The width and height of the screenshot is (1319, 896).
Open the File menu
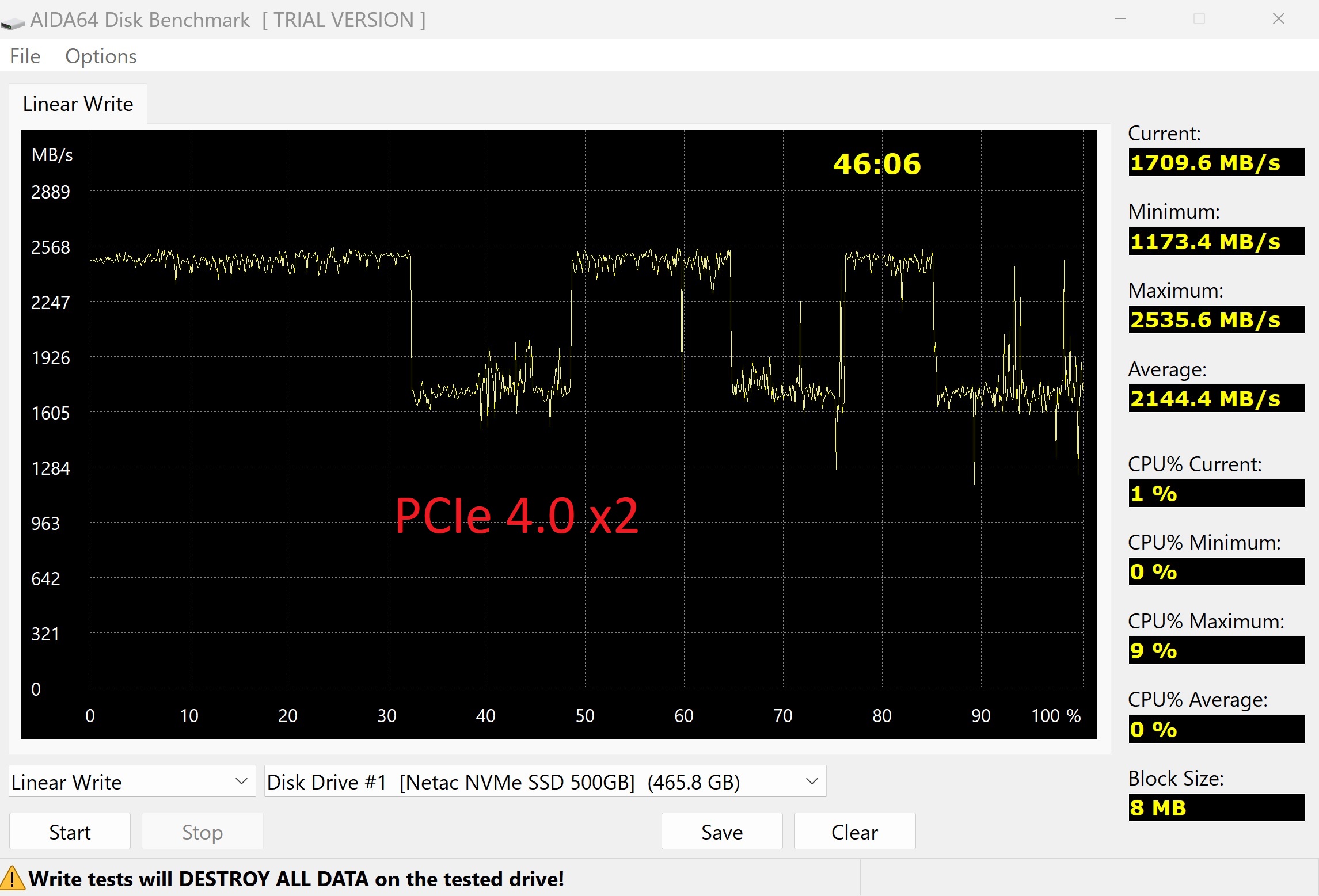pos(25,56)
